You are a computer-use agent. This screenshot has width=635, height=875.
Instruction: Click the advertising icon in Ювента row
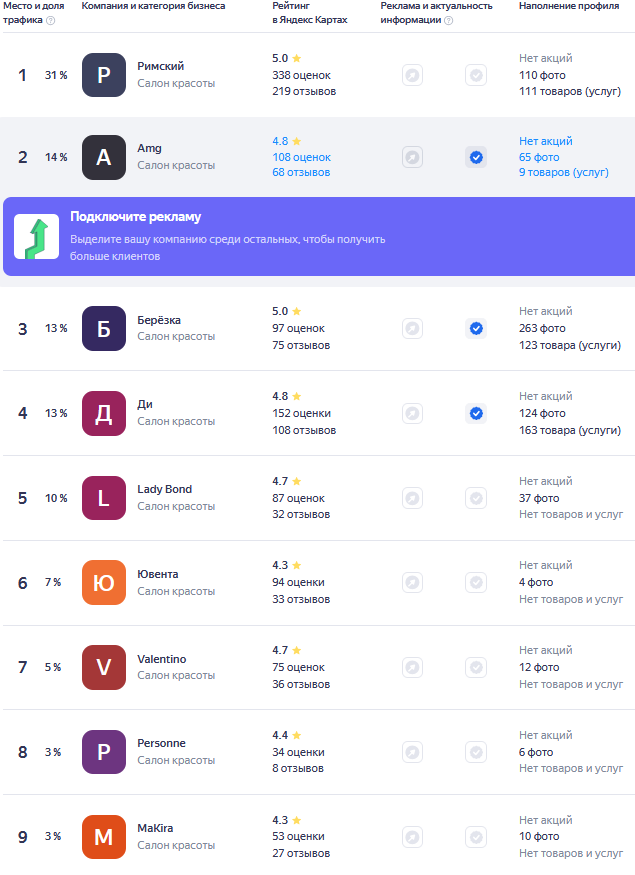pos(412,583)
